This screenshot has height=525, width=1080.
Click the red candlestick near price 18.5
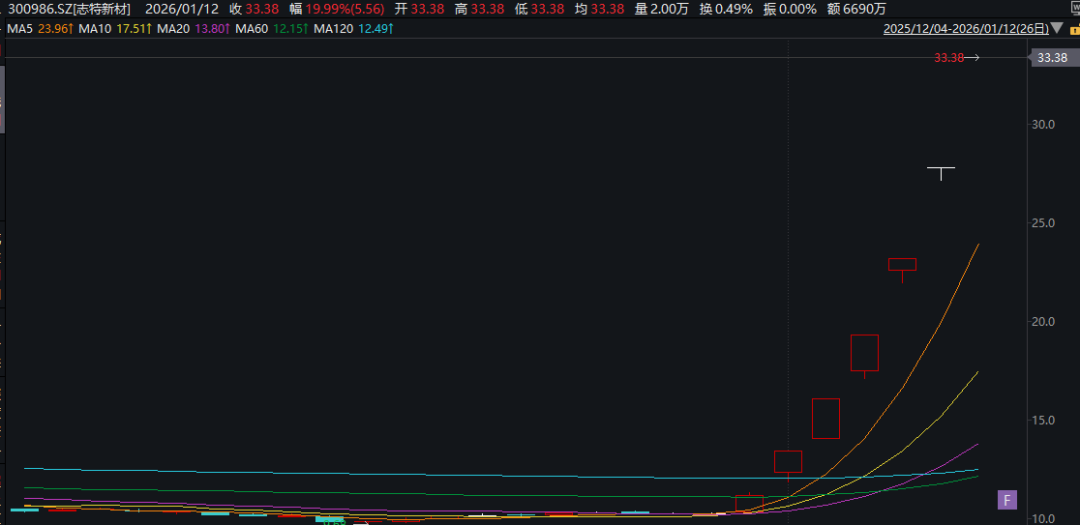(864, 352)
